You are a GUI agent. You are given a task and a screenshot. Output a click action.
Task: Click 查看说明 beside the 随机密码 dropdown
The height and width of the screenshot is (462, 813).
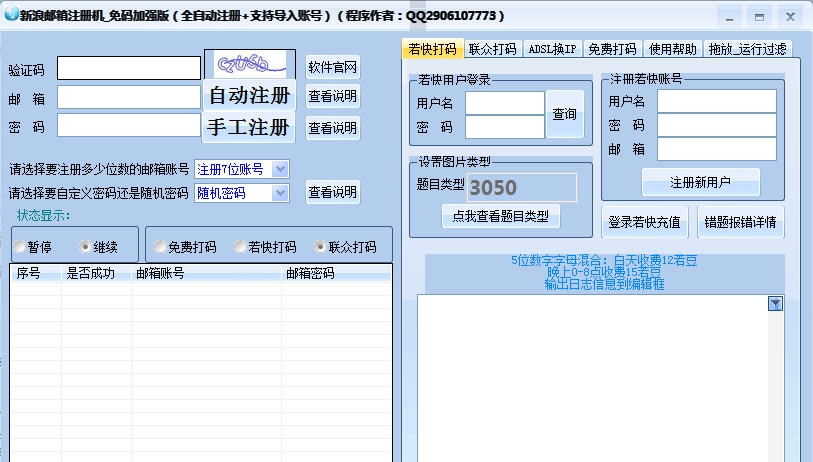[x=332, y=192]
